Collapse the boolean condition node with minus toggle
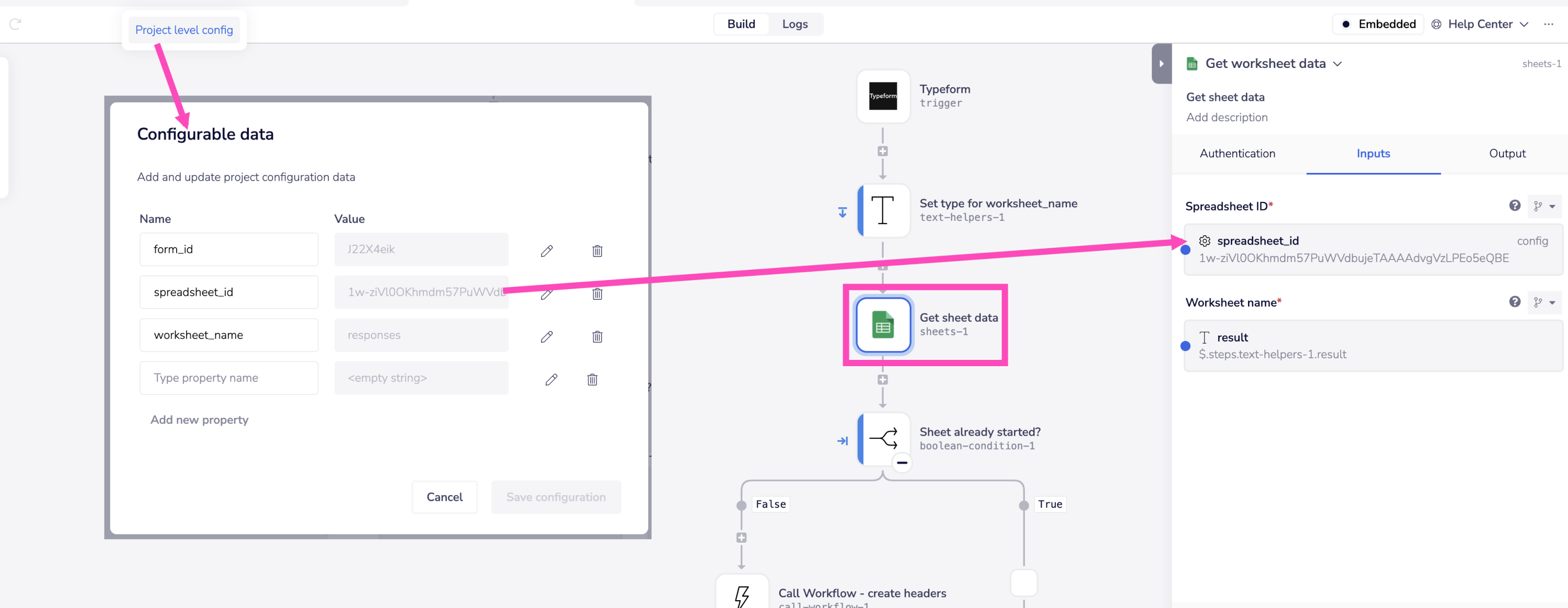 coord(903,464)
